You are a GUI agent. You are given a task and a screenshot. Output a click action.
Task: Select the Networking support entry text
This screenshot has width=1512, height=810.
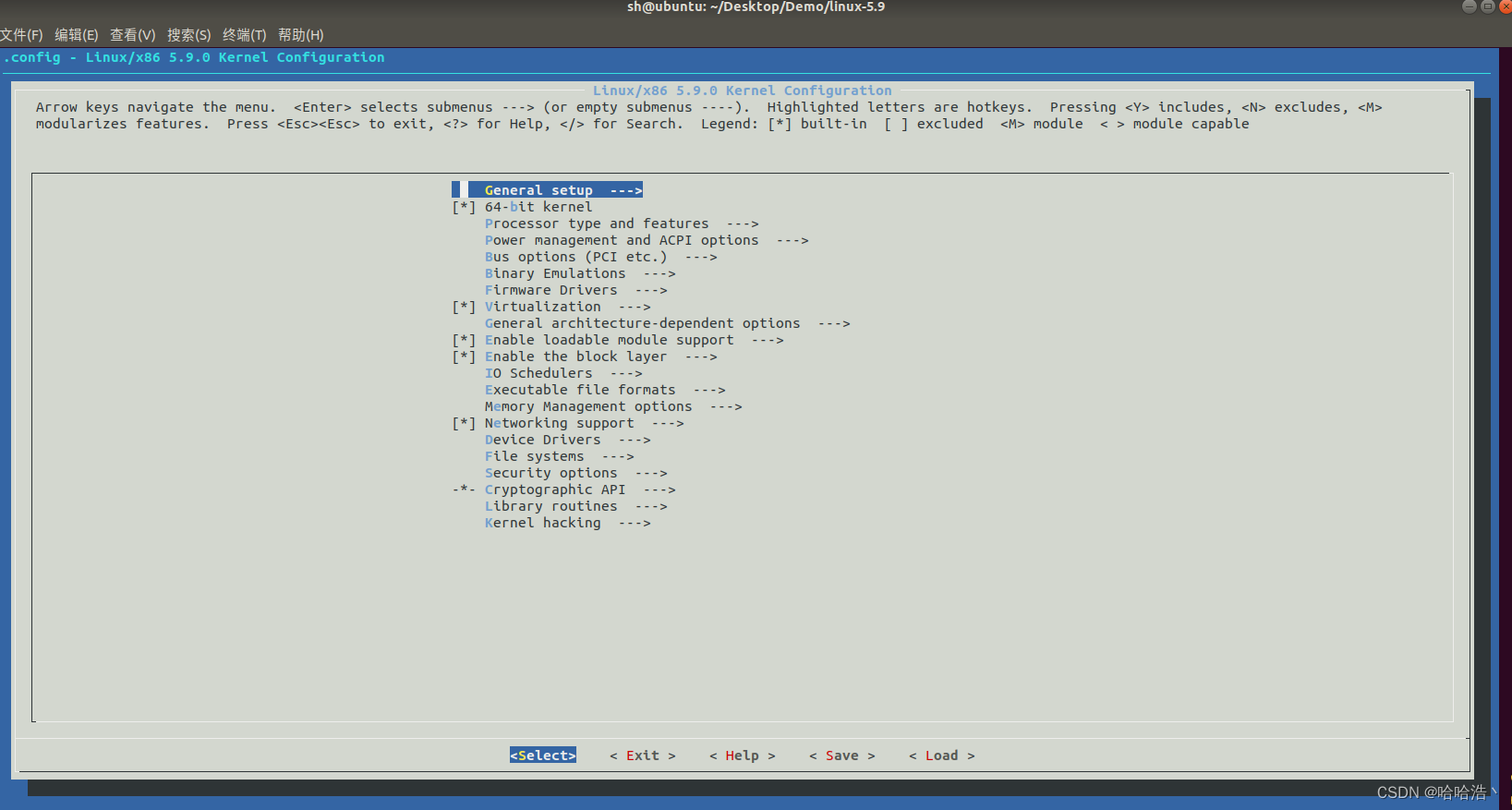tap(560, 423)
